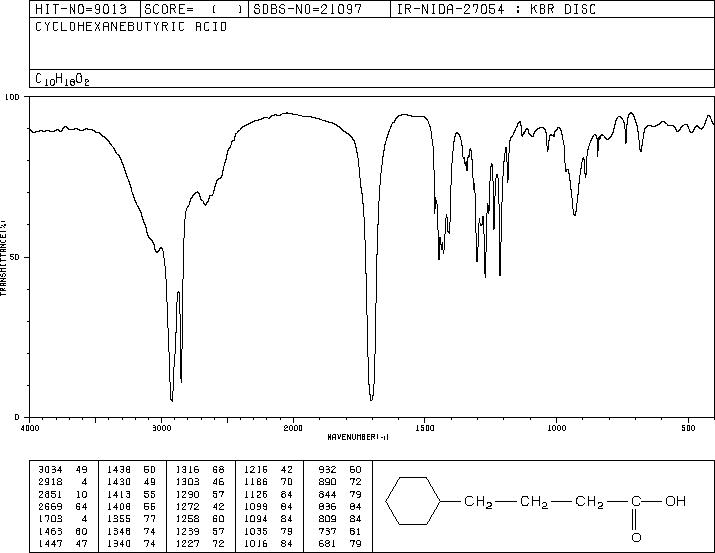Click the 1216 peak entry
Screen dimensions: 715x553
pyautogui.click(x=269, y=470)
